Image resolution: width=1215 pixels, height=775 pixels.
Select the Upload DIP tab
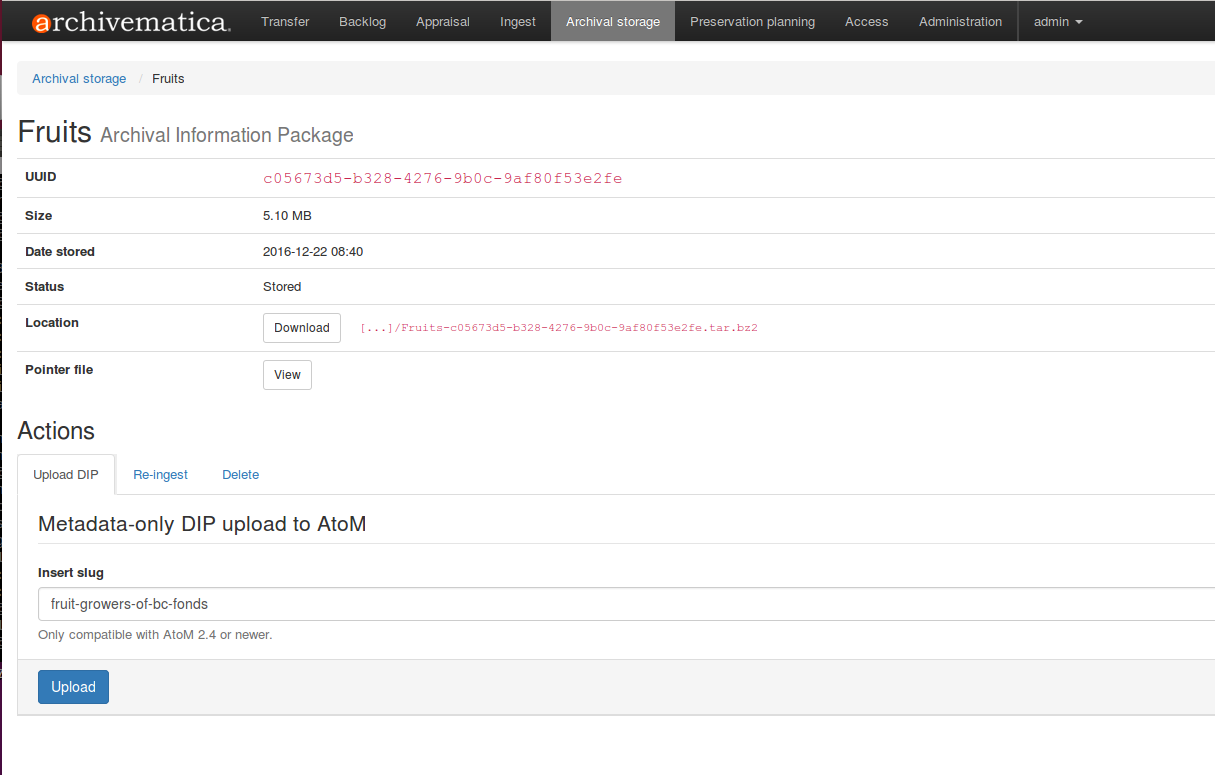pos(66,475)
